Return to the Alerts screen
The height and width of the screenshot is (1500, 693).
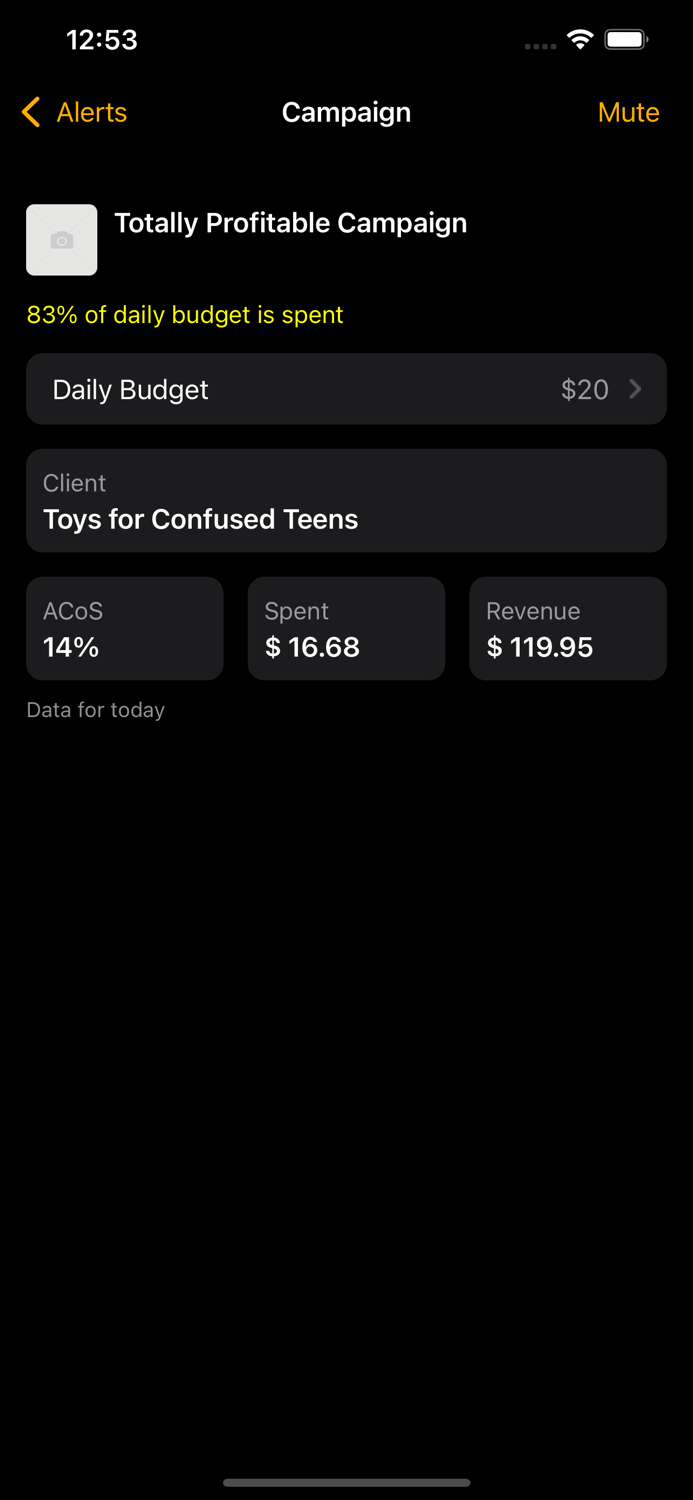tap(73, 112)
